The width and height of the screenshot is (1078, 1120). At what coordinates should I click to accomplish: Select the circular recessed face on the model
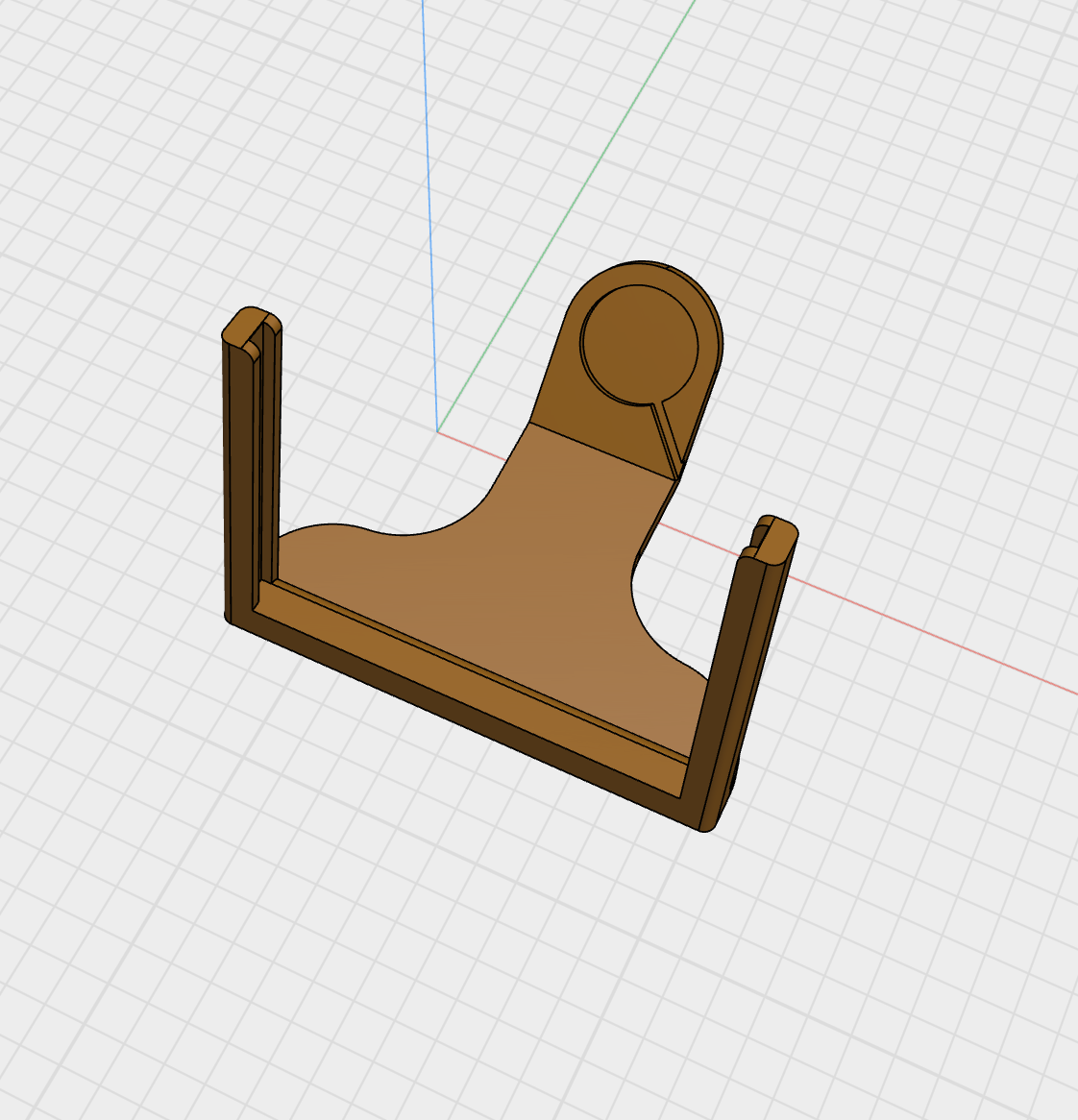point(639,344)
